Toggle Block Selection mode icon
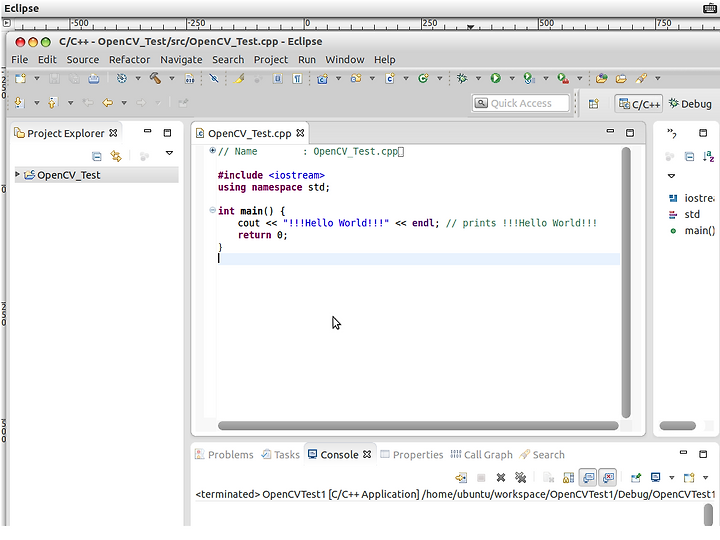720x540 pixels. click(x=277, y=79)
